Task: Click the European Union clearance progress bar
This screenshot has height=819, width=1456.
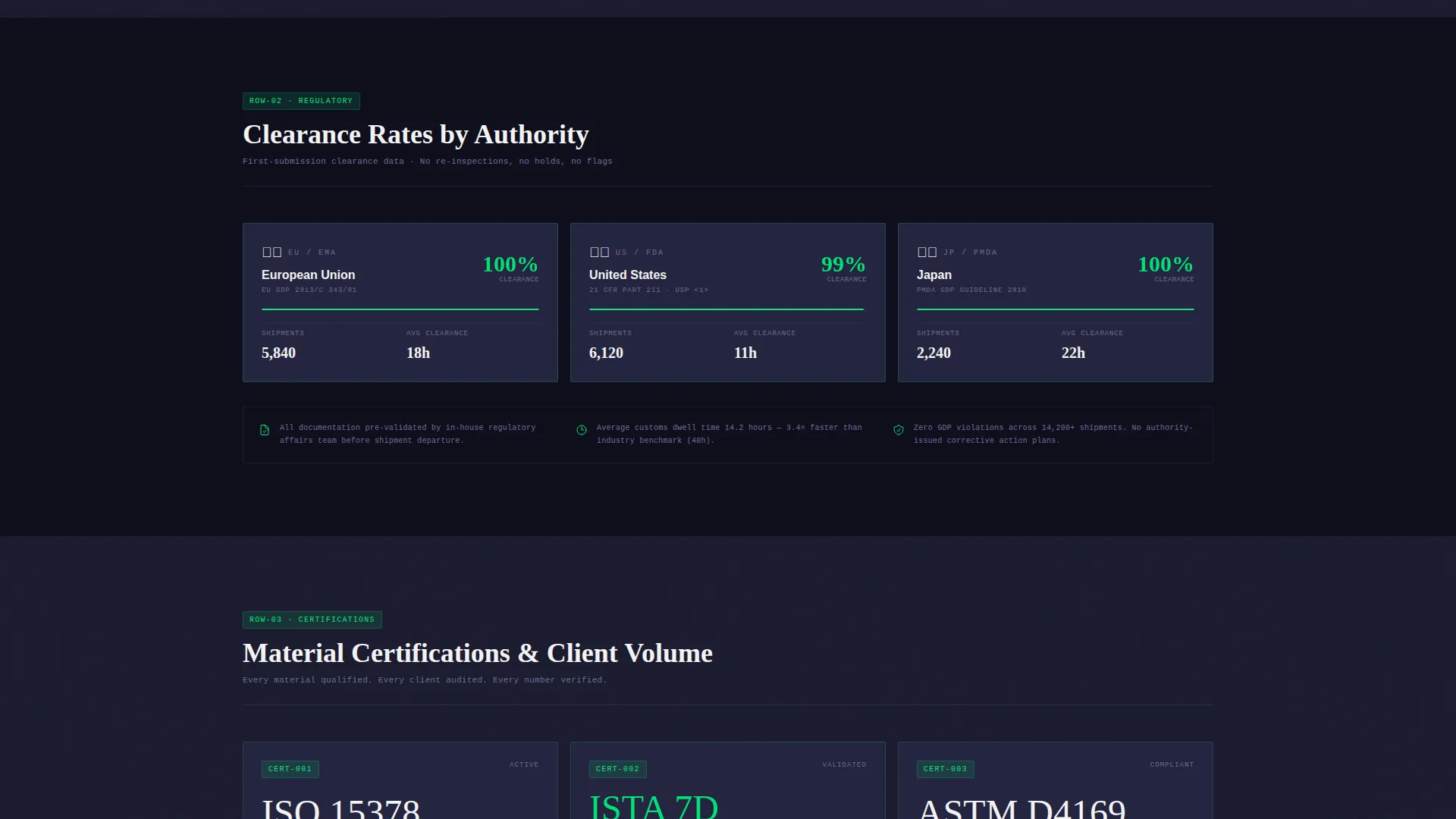Action: pos(400,309)
